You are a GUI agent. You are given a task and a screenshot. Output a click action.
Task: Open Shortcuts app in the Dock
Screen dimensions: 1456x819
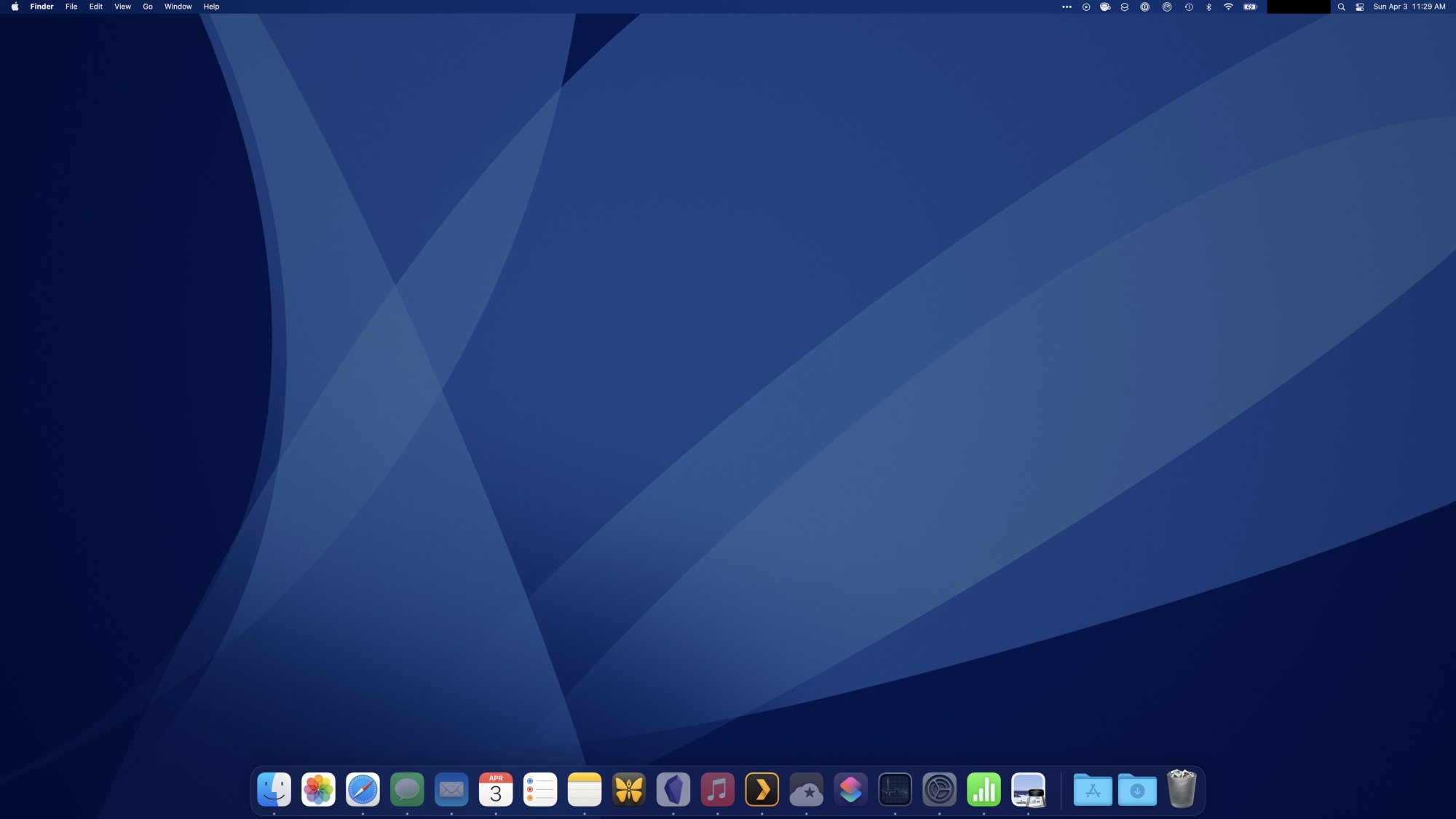[851, 789]
